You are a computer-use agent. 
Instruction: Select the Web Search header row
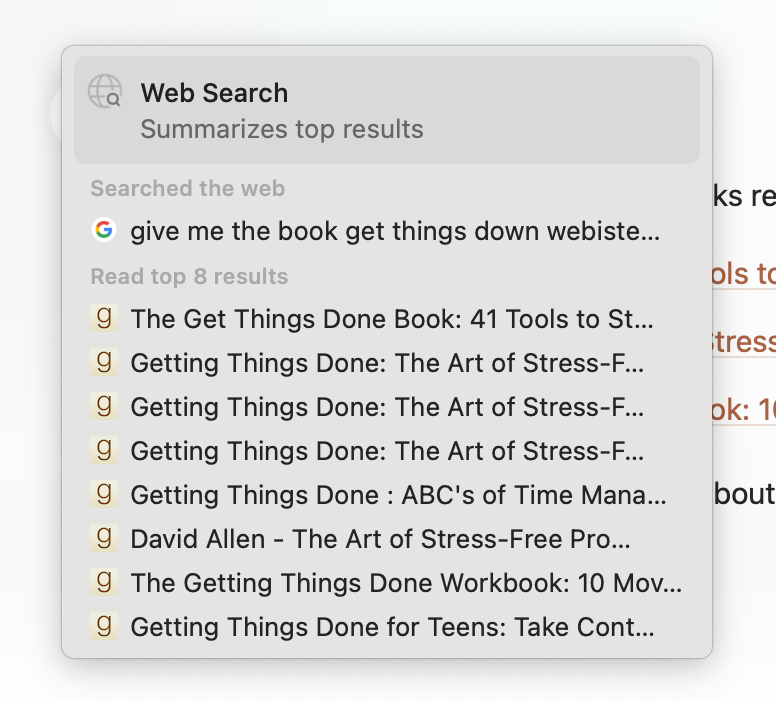(x=387, y=109)
